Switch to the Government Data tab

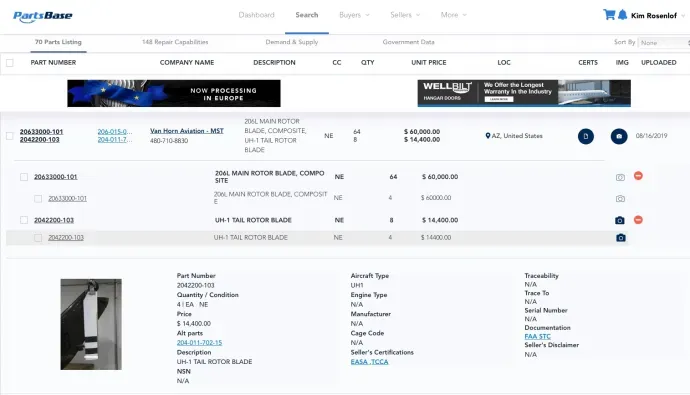click(408, 42)
